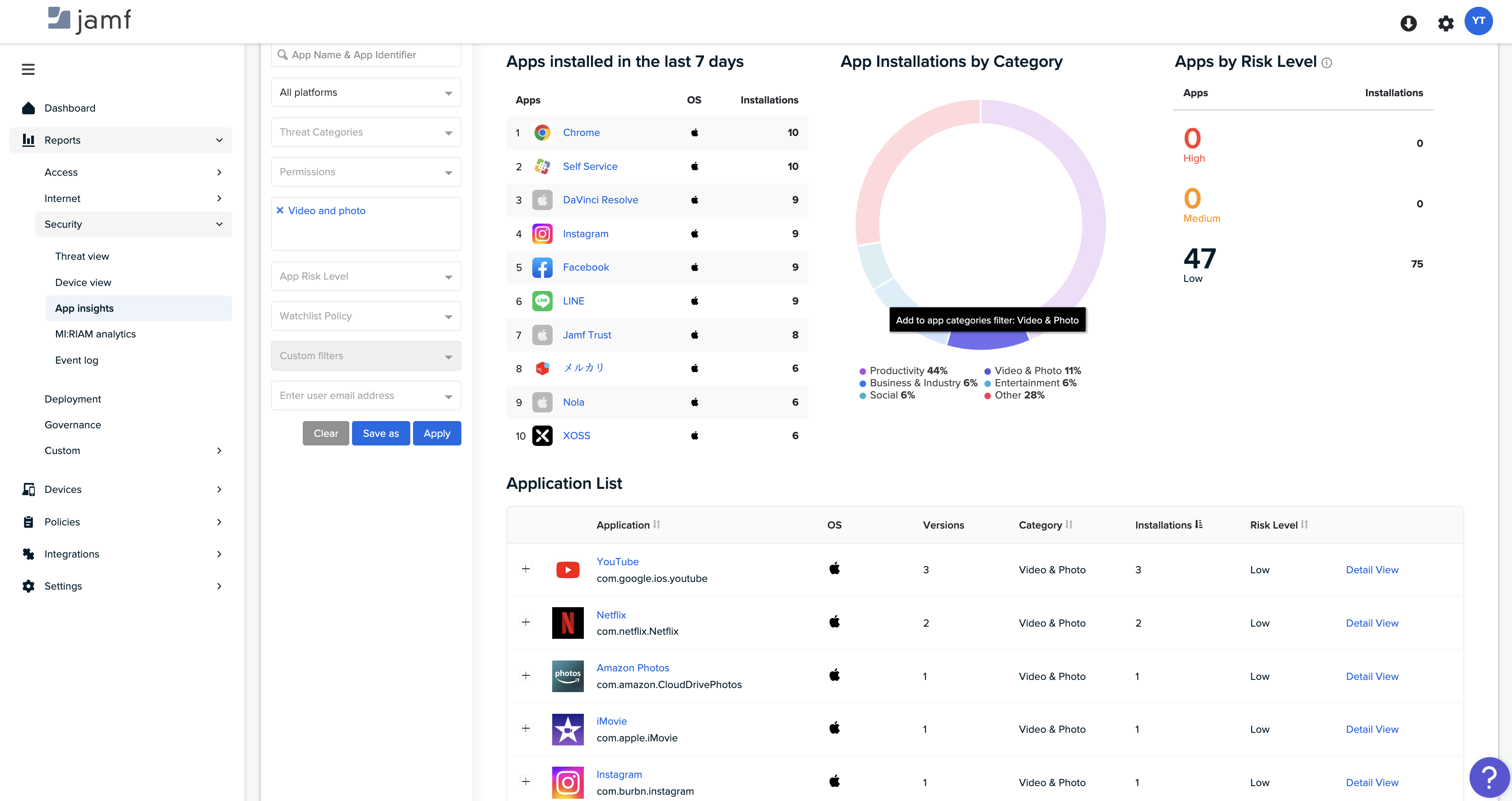Screen dimensions: 1512x801
Task: Click the Clear filters button
Action: 326,433
